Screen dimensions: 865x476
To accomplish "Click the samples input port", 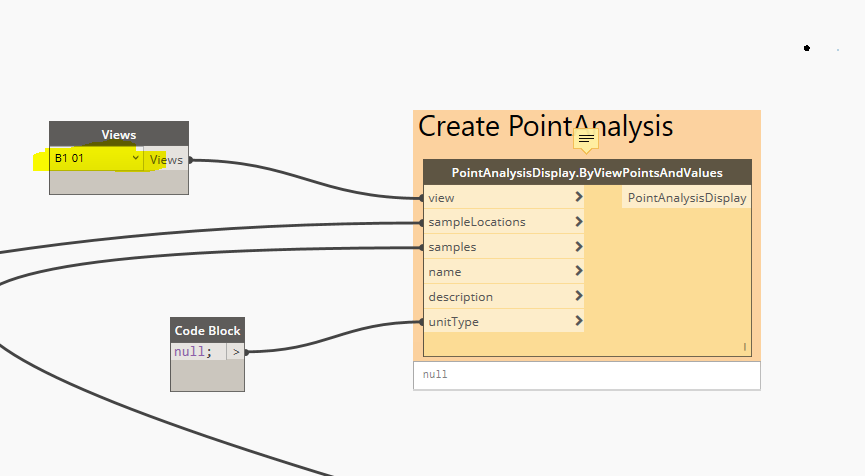I will click(x=504, y=247).
